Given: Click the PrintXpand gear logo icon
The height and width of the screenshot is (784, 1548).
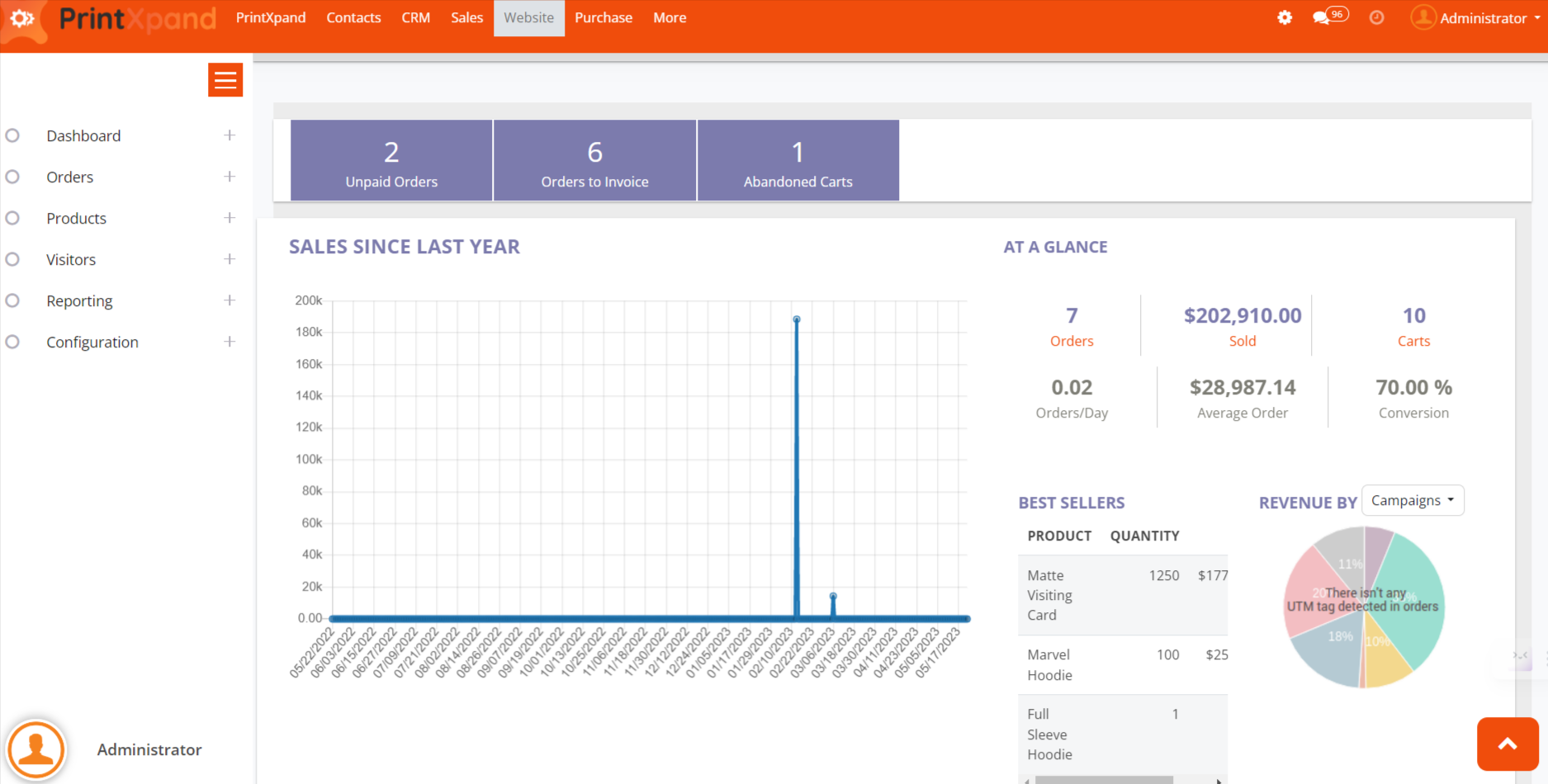Looking at the screenshot, I should (x=22, y=18).
